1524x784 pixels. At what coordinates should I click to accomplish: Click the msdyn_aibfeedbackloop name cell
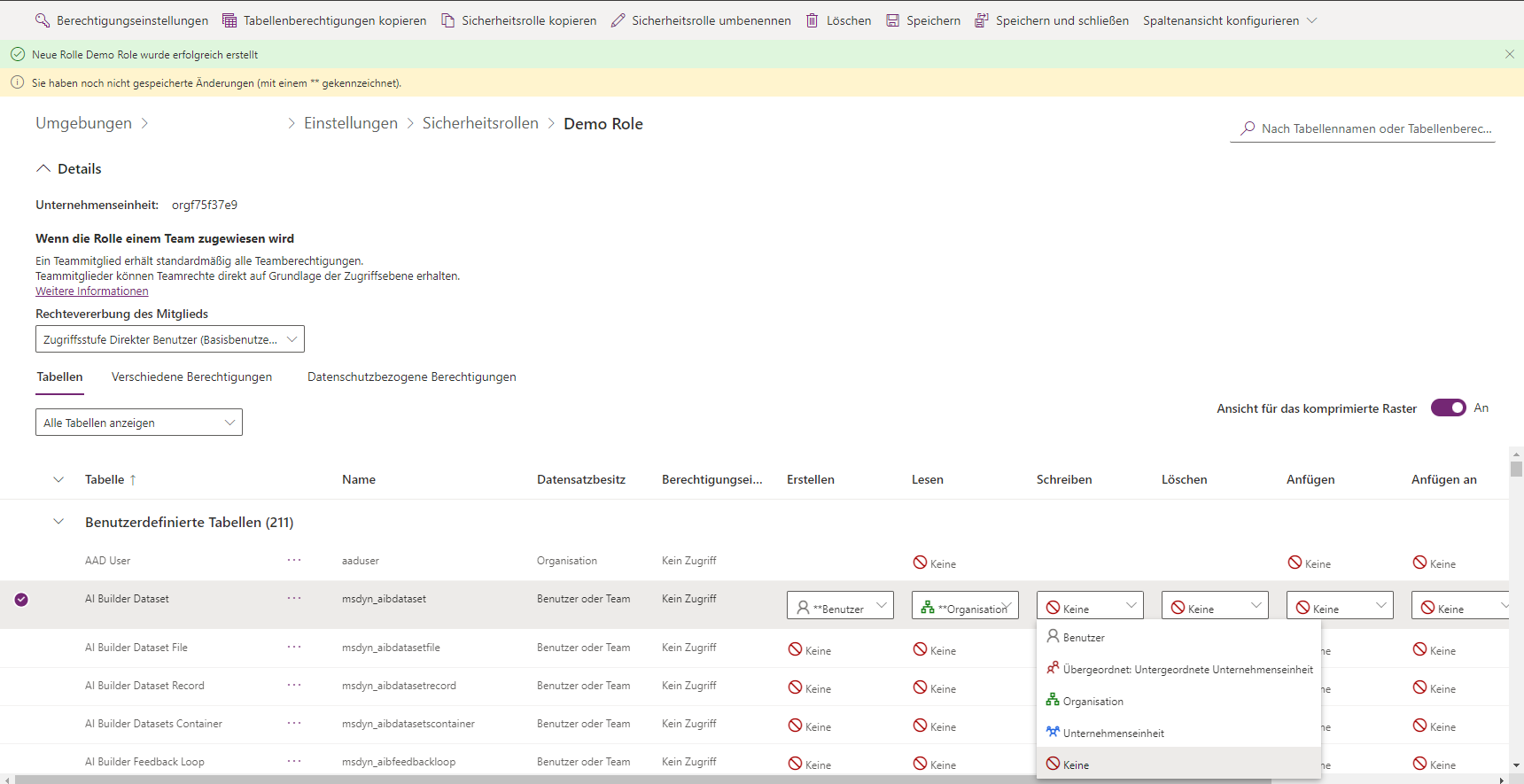399,762
